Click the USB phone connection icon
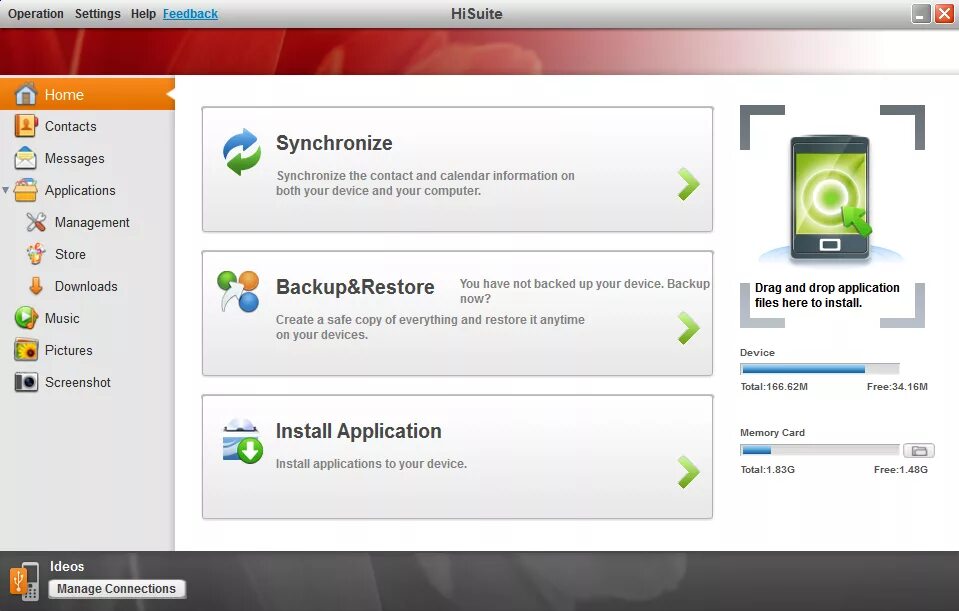The height and width of the screenshot is (611, 959). pos(24,580)
